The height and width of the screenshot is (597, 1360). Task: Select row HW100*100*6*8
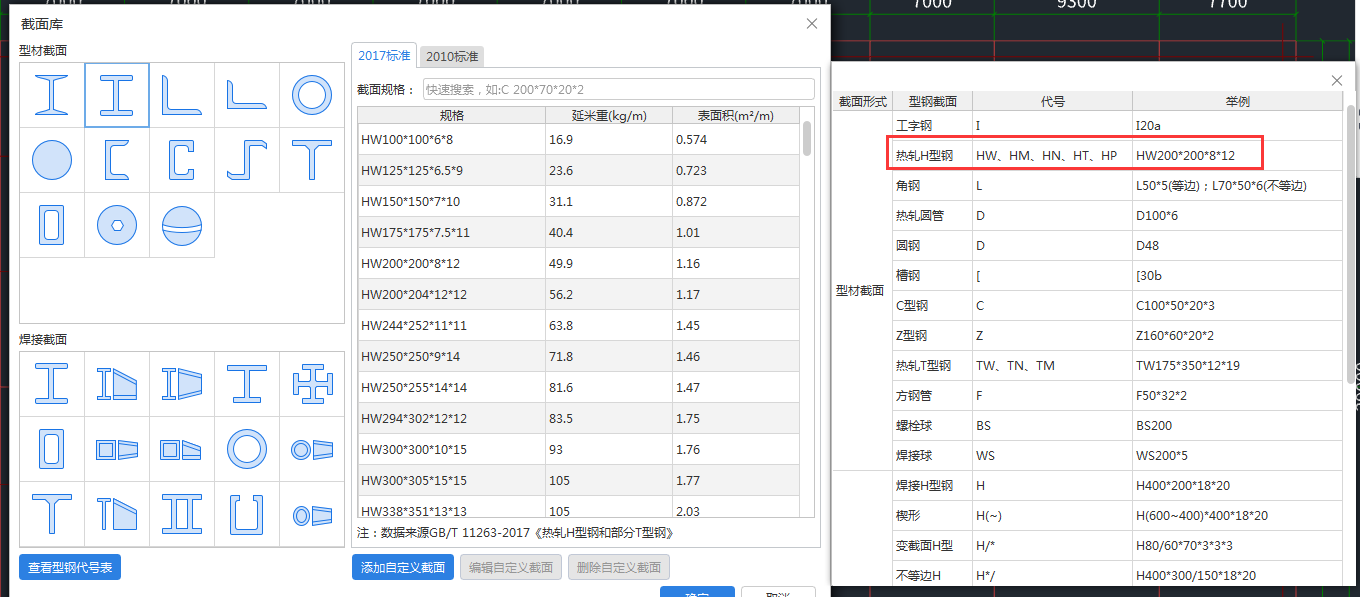coord(579,139)
